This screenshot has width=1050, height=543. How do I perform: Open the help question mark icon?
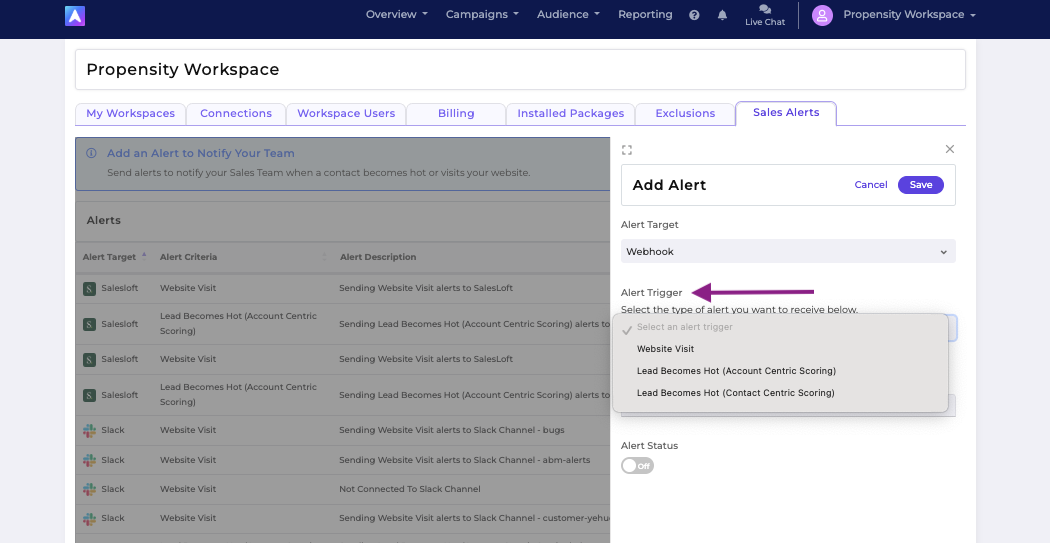(694, 15)
